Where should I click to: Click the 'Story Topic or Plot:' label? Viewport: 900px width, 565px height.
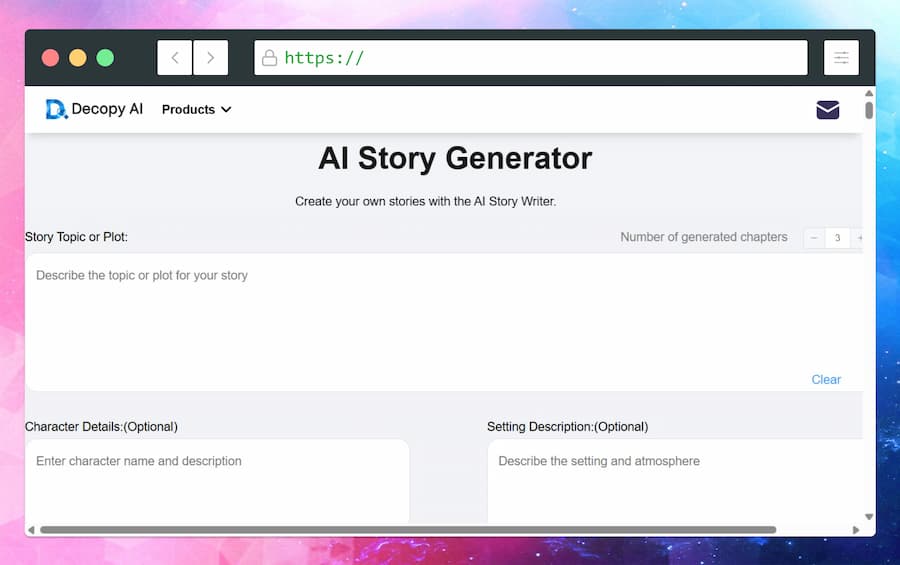(x=76, y=237)
